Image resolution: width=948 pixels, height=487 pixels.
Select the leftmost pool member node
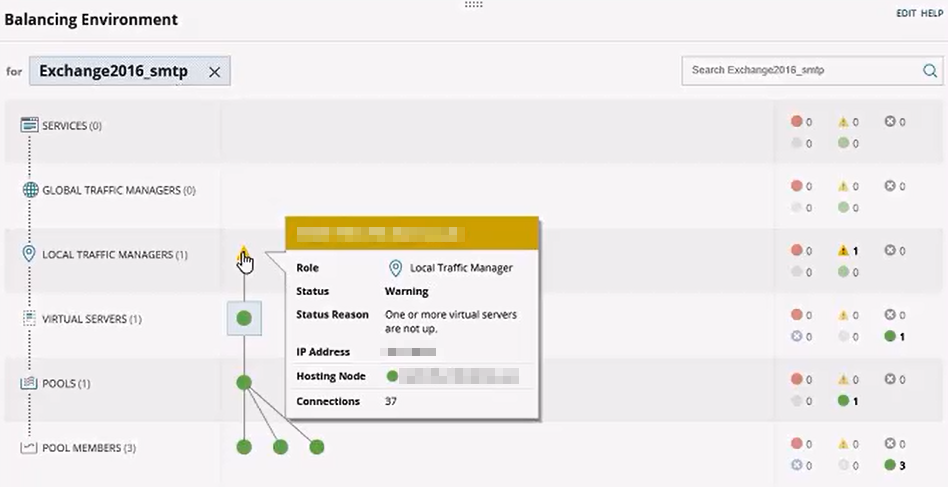243,447
